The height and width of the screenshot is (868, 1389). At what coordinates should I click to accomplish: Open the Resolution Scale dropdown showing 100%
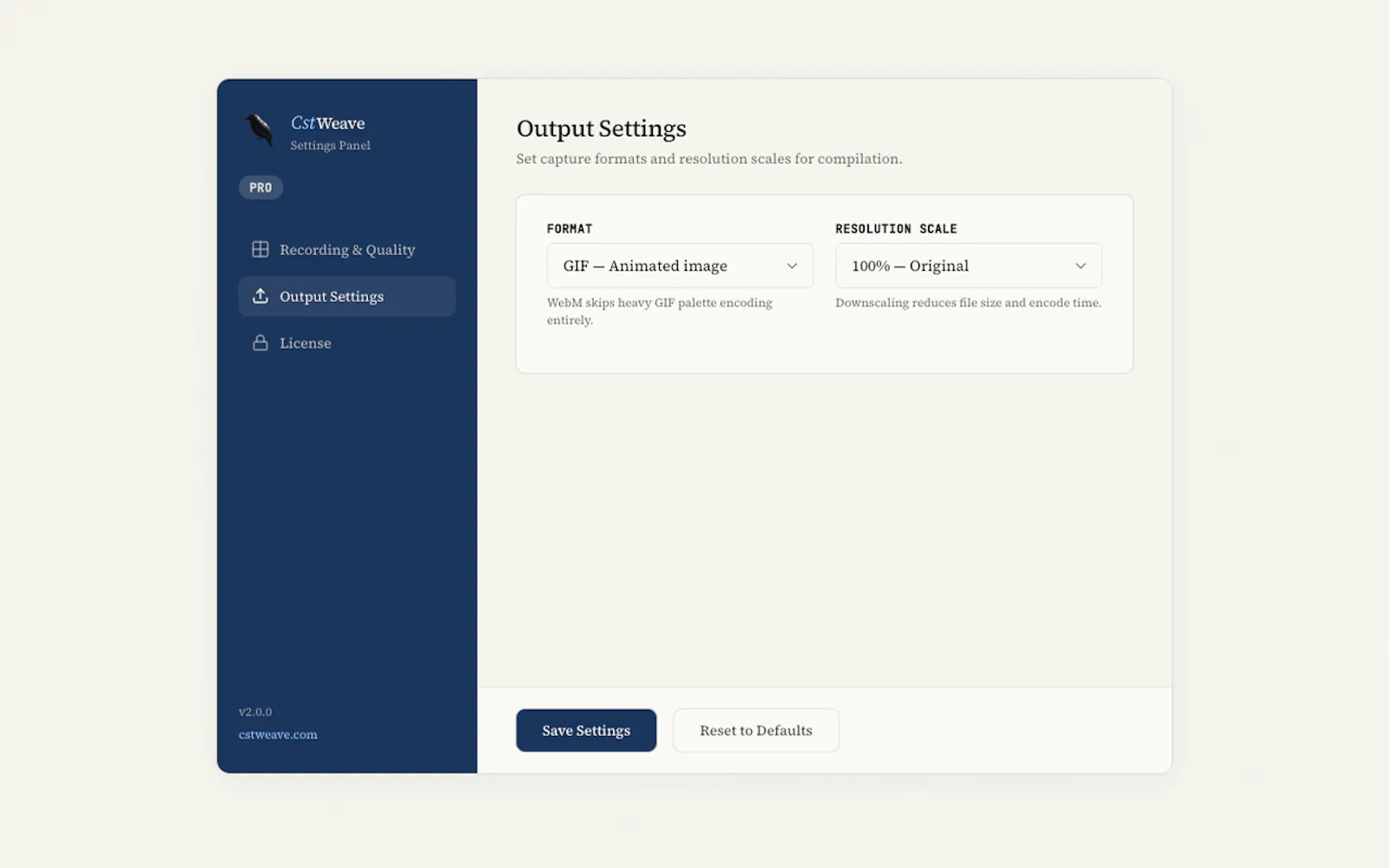[x=968, y=266]
